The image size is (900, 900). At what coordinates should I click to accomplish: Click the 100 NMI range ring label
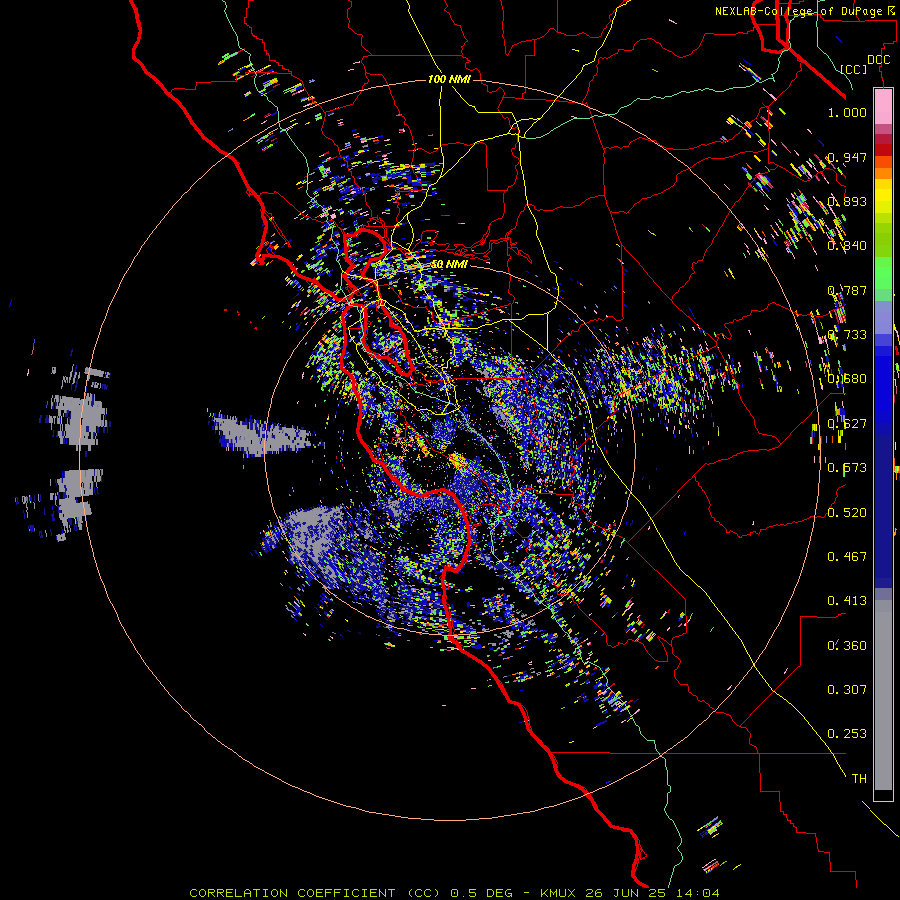(x=449, y=79)
